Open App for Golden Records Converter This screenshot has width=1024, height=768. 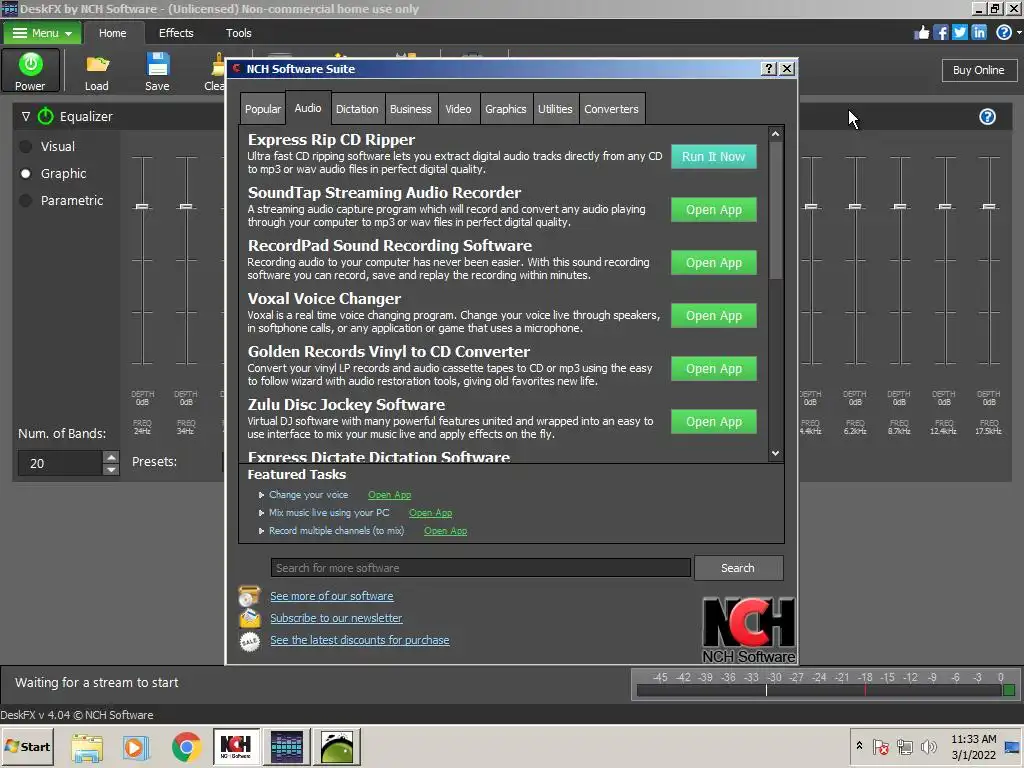pyautogui.click(x=714, y=369)
